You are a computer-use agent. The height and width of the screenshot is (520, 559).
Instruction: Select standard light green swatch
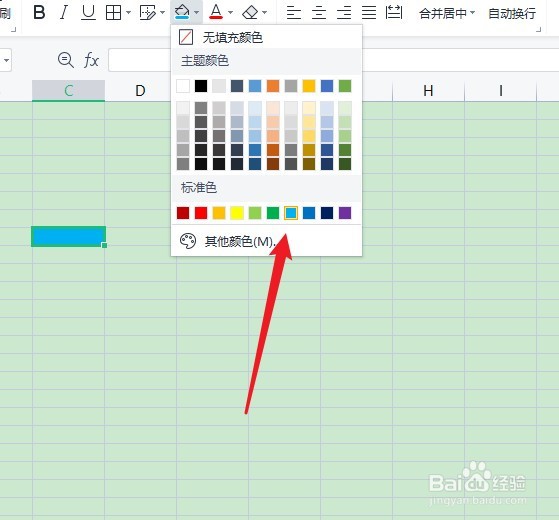pyautogui.click(x=255, y=213)
